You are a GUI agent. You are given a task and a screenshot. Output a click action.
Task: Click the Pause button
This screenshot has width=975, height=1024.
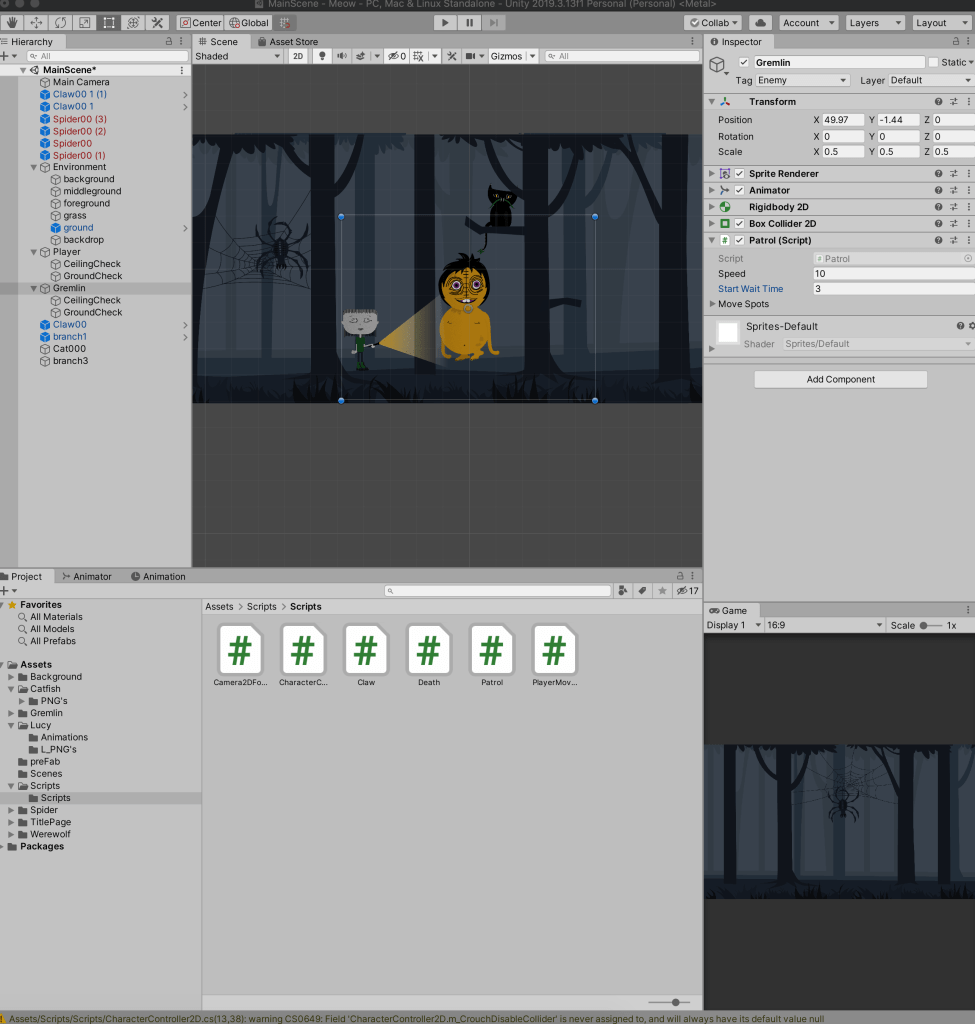[469, 22]
